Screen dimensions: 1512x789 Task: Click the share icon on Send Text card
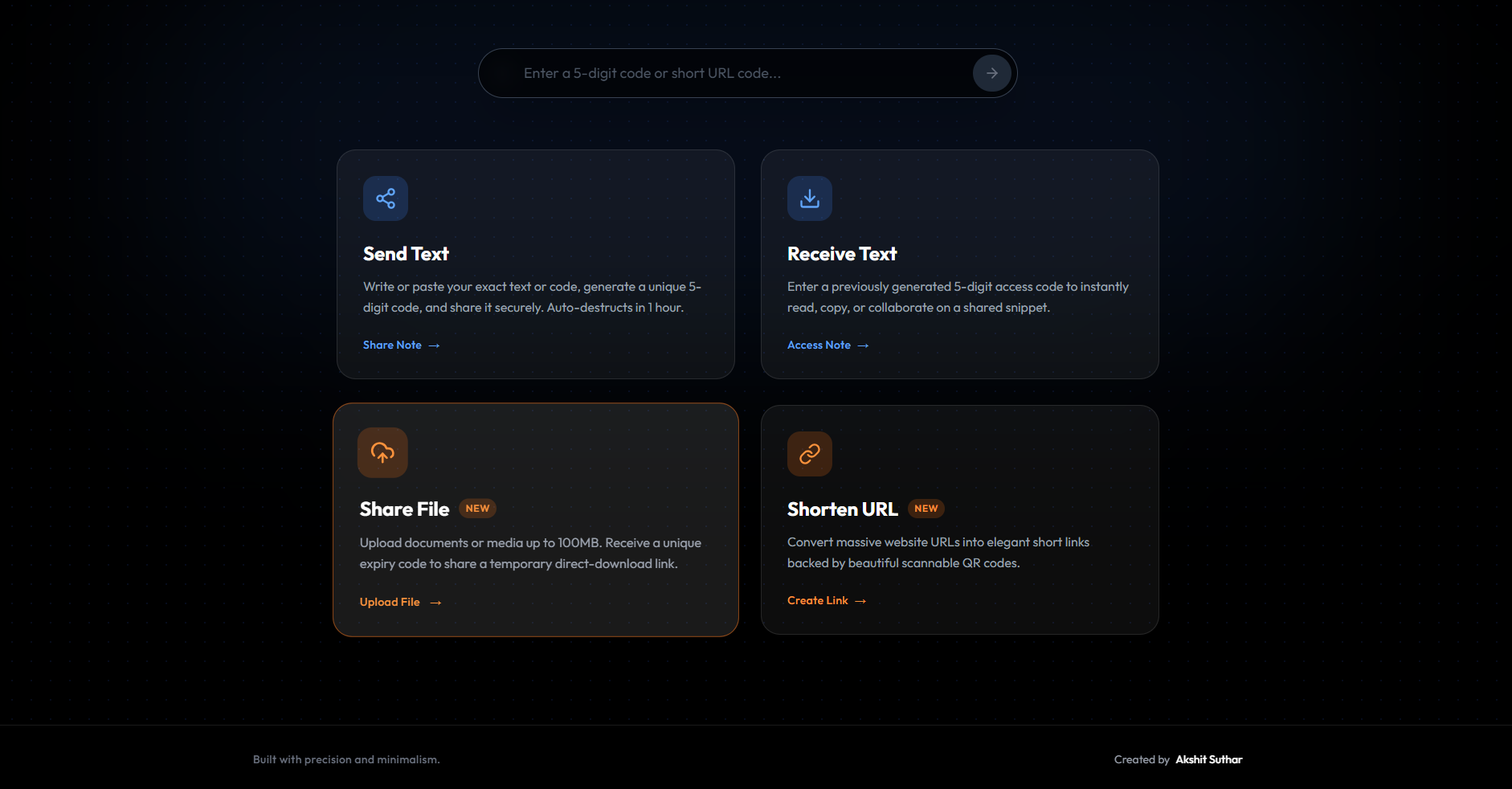[386, 198]
